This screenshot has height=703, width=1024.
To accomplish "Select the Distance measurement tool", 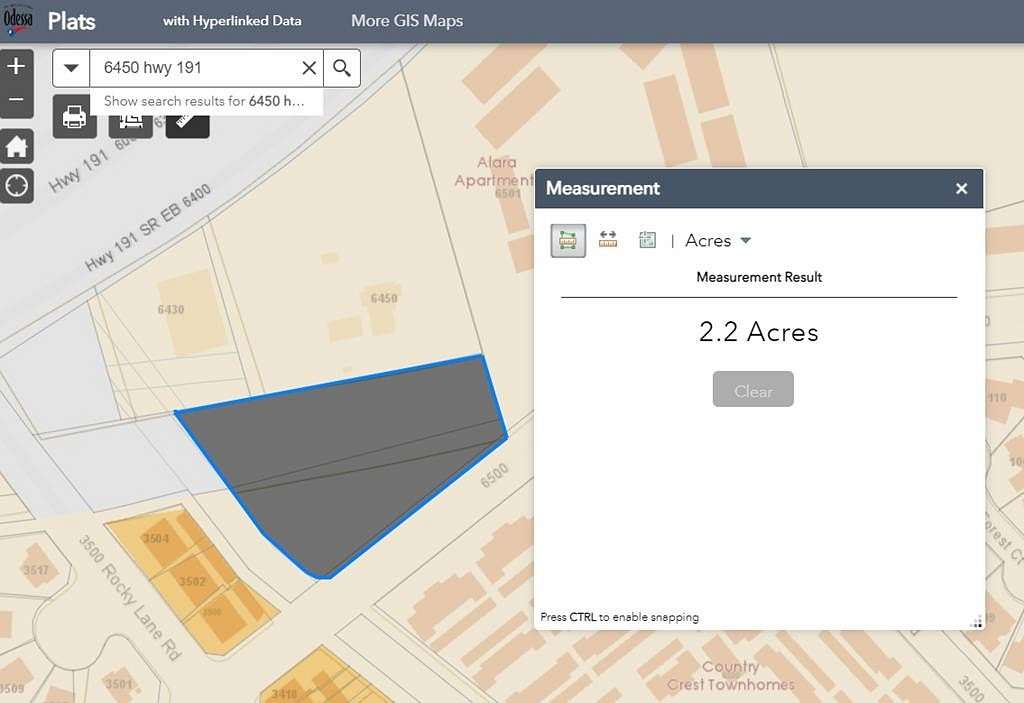I will [607, 240].
